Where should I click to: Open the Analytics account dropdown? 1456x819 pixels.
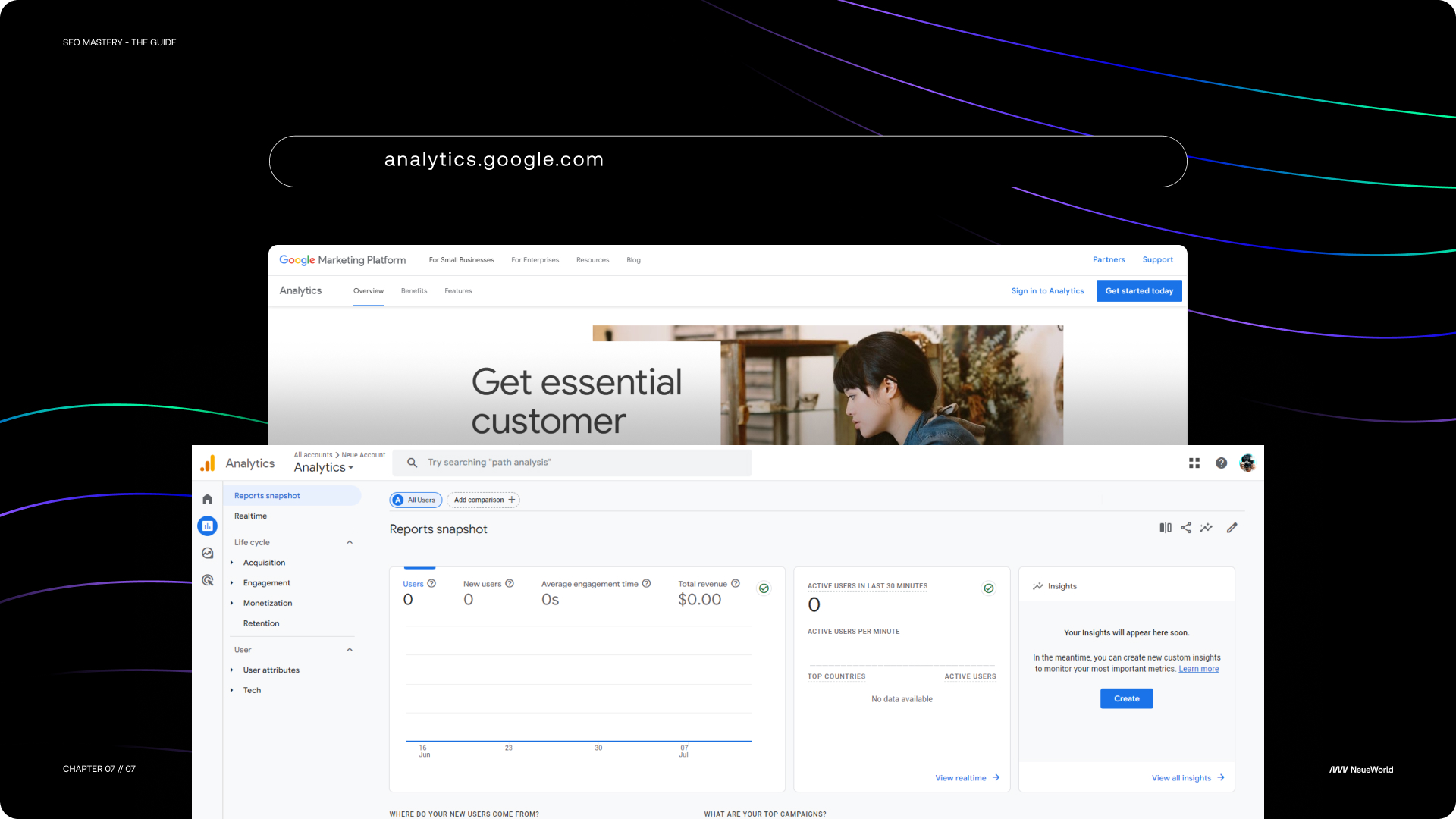(x=324, y=468)
